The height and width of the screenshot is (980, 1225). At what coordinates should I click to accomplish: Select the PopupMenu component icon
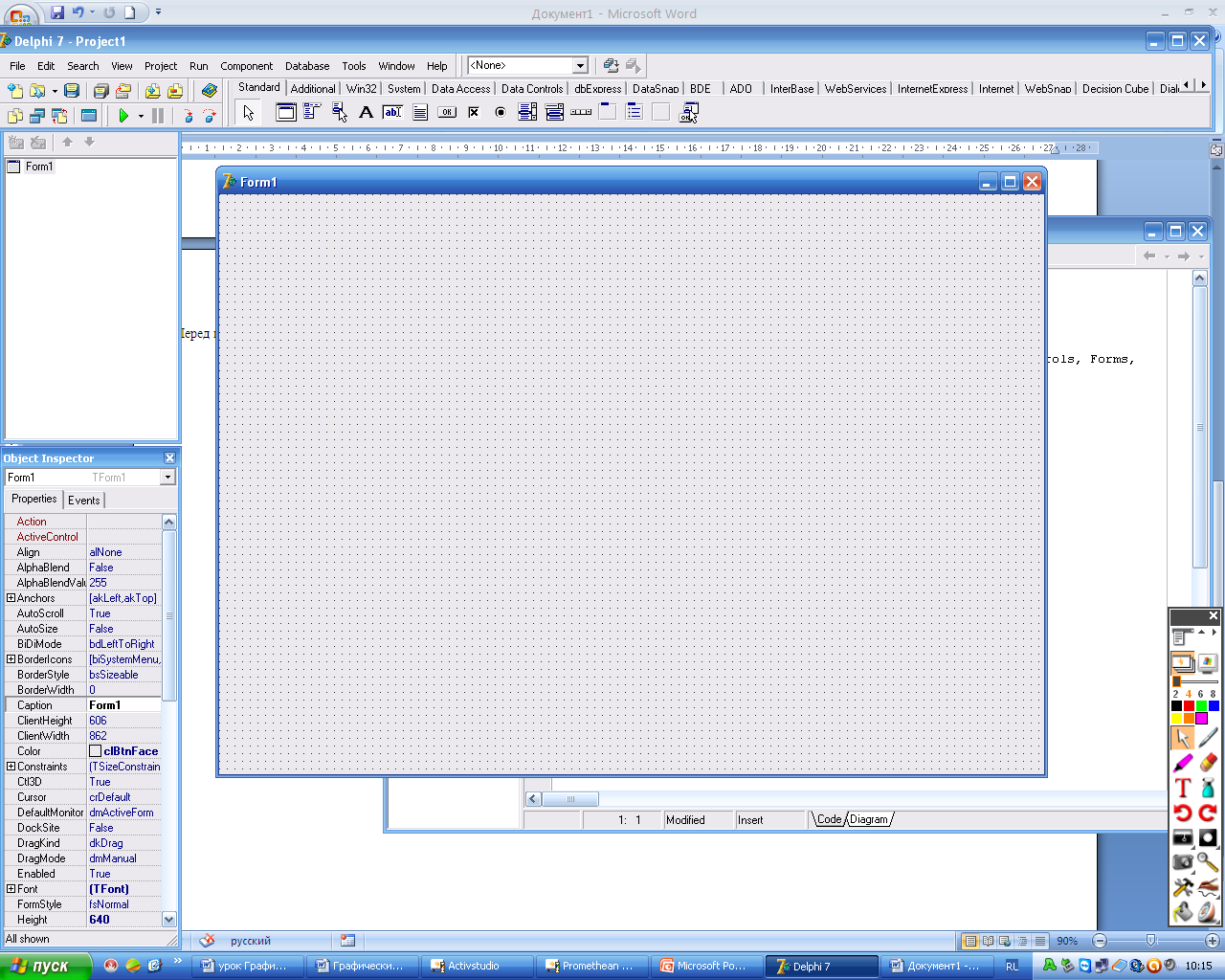coord(339,112)
